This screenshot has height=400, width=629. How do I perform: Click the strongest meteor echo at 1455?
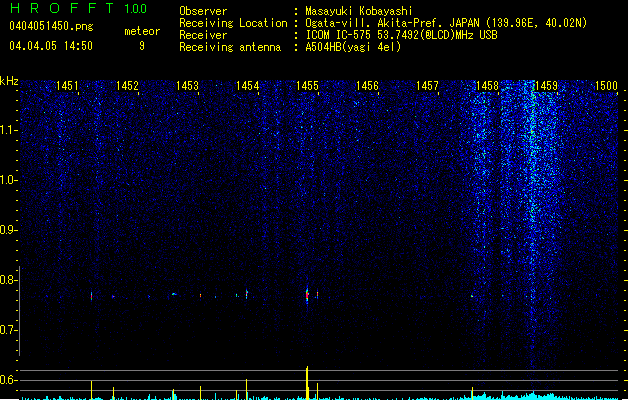pos(307,296)
